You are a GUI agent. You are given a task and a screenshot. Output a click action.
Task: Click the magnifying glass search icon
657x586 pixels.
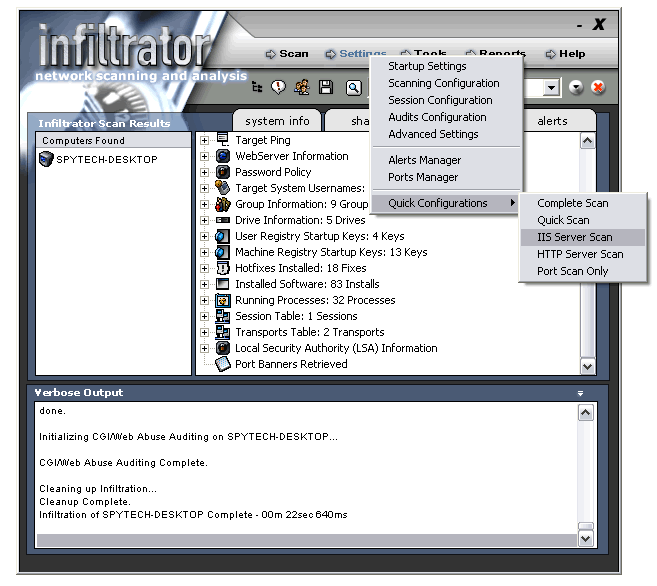354,88
